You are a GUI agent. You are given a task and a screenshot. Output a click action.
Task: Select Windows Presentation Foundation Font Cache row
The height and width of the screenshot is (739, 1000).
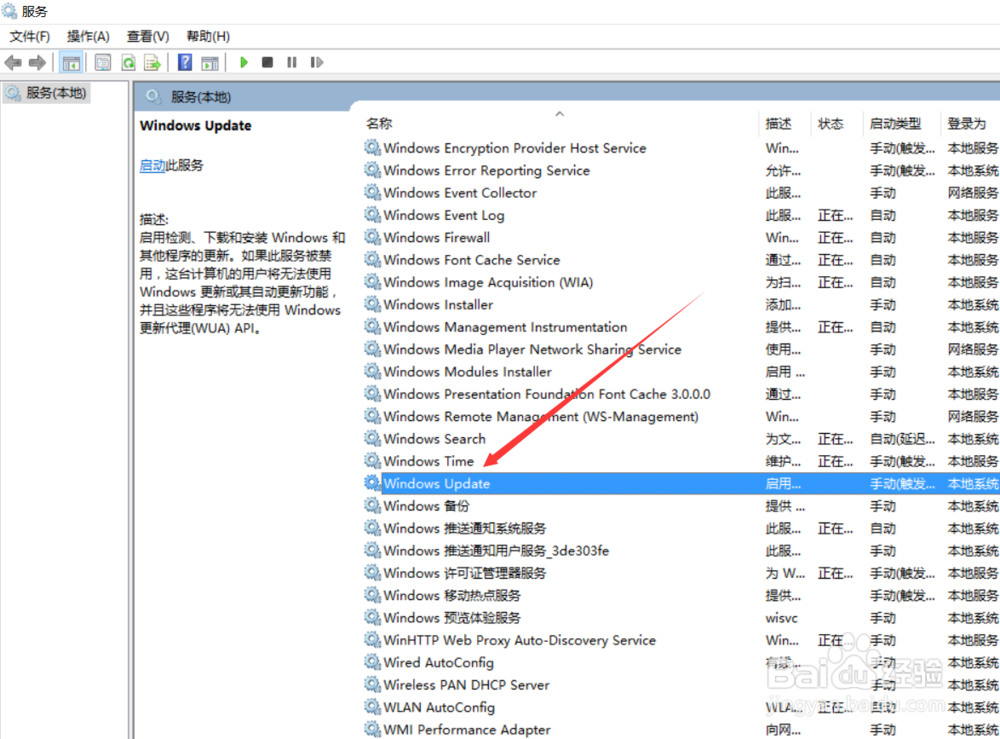(681, 393)
